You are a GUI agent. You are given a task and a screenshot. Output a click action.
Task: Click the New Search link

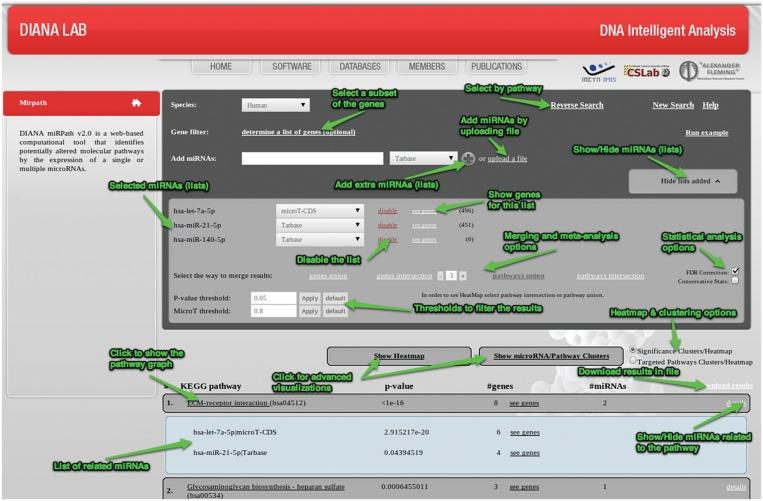673,105
